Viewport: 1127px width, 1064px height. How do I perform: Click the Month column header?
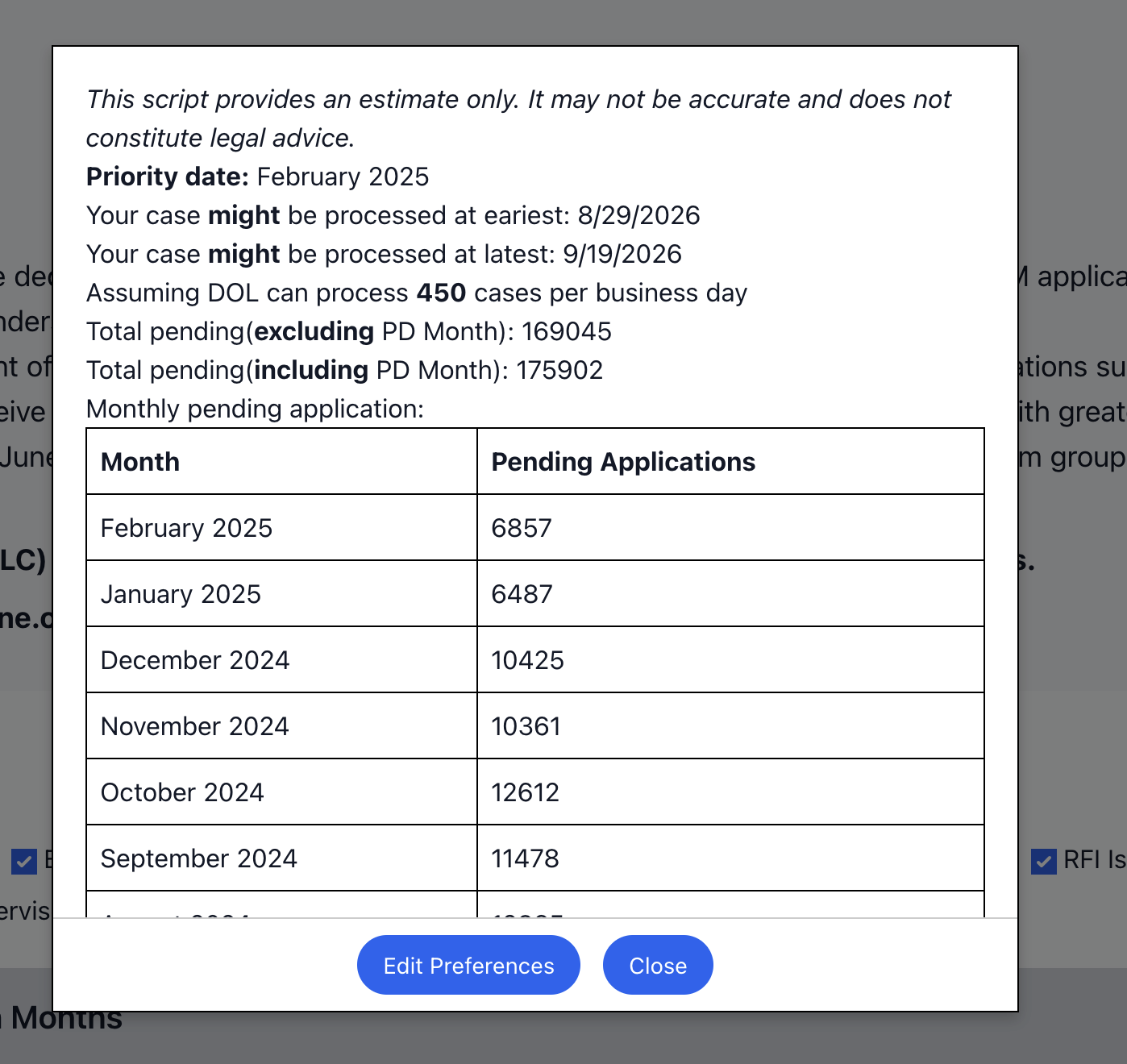140,462
